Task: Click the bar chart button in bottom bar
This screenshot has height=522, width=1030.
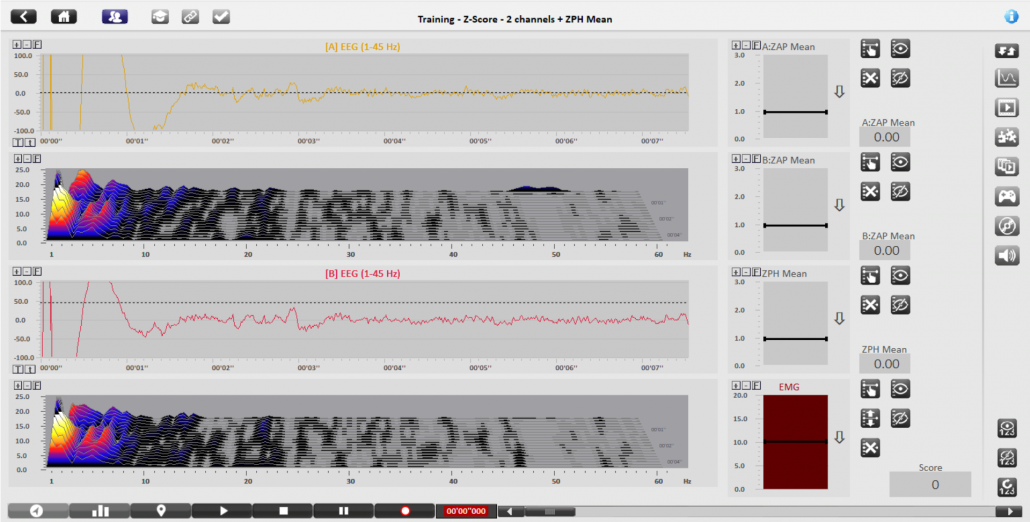Action: (99, 511)
